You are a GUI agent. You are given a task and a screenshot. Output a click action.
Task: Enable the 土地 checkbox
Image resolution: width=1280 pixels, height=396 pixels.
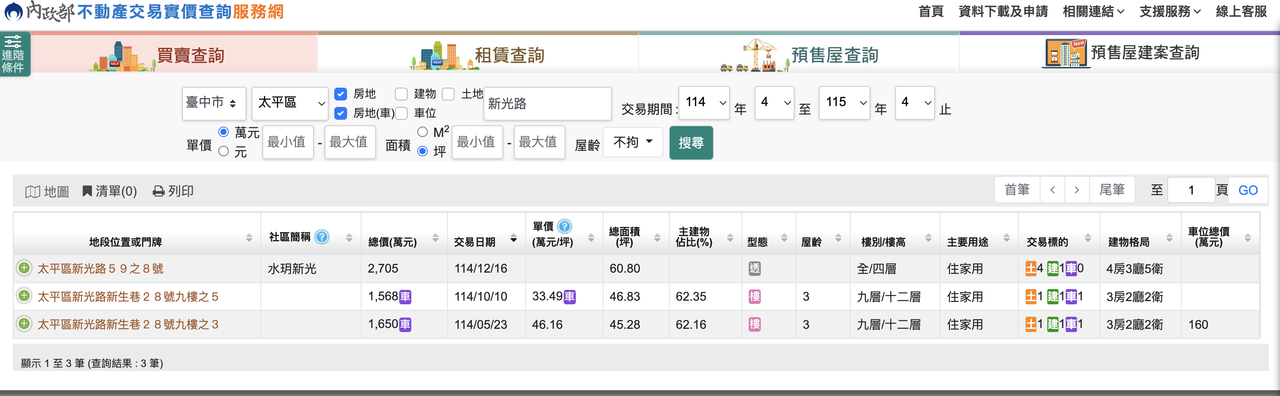click(449, 94)
